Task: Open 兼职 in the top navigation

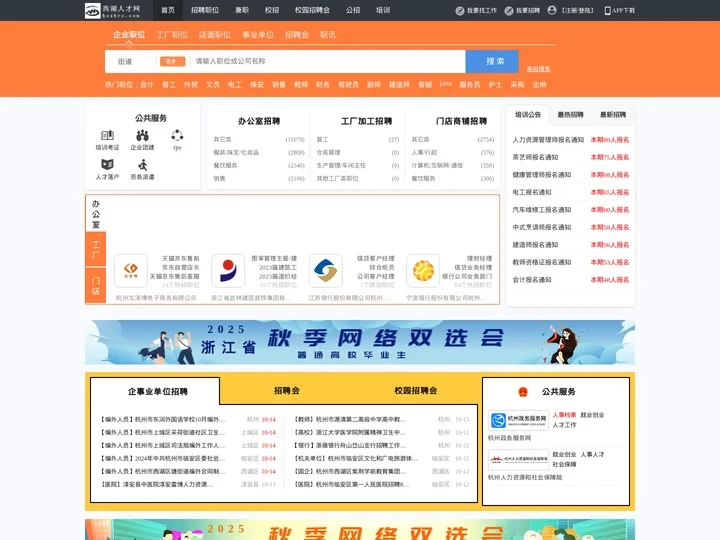Action: (242, 10)
